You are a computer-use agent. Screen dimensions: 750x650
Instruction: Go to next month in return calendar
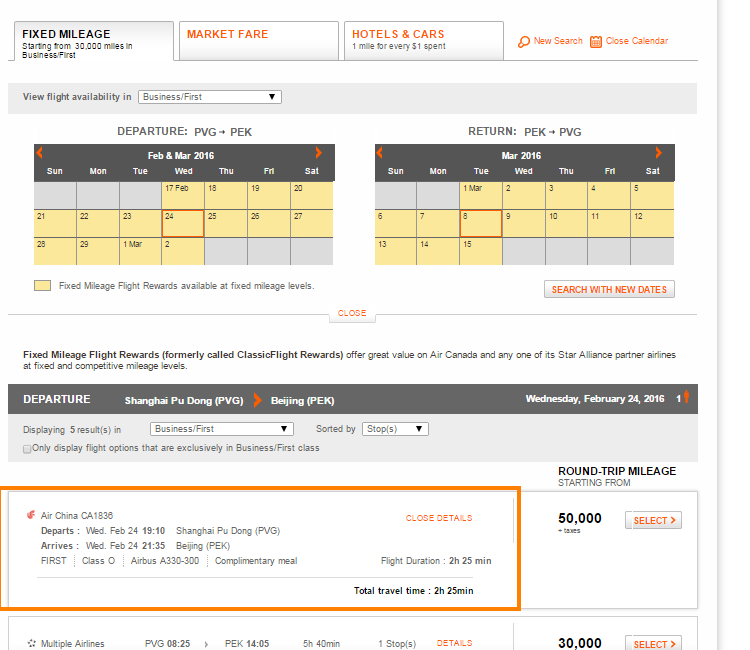click(659, 153)
